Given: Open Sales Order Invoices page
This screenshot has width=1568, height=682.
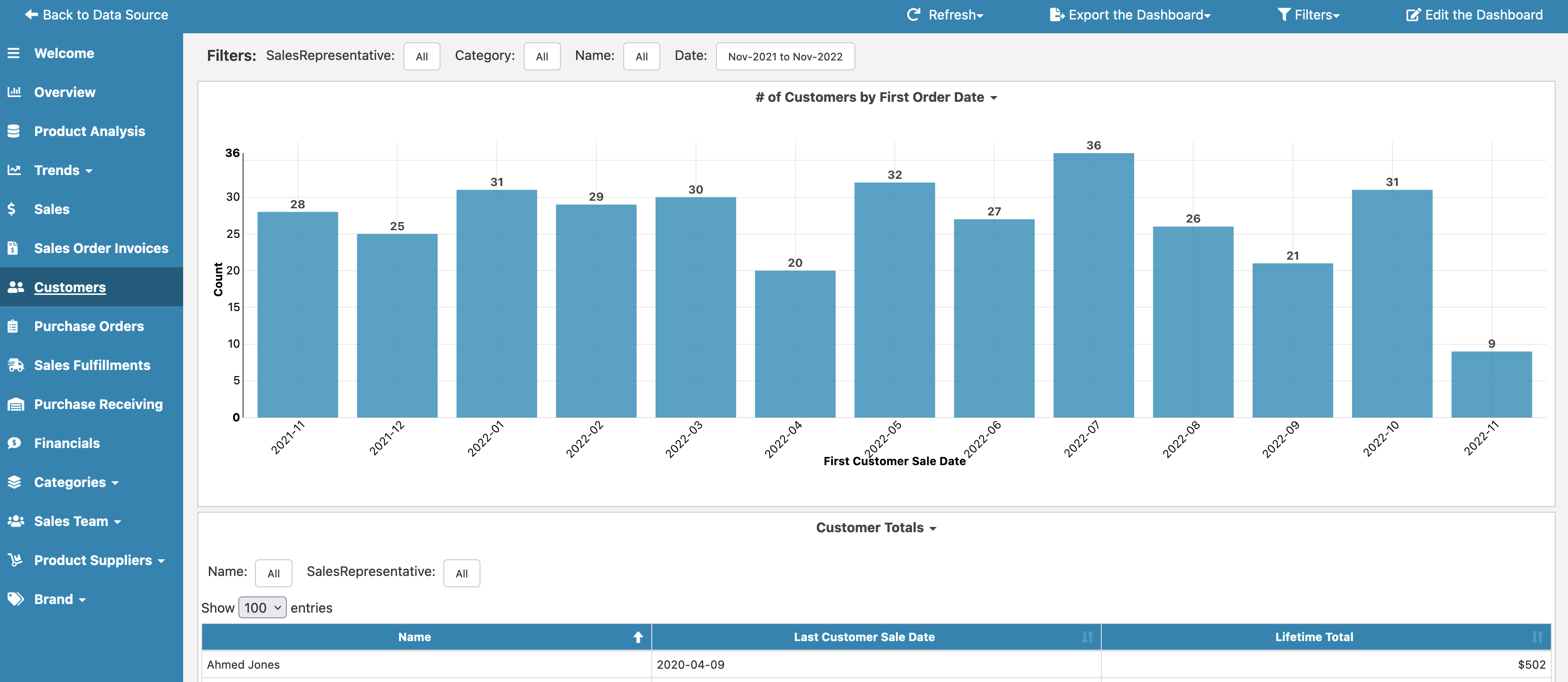Looking at the screenshot, I should [101, 248].
